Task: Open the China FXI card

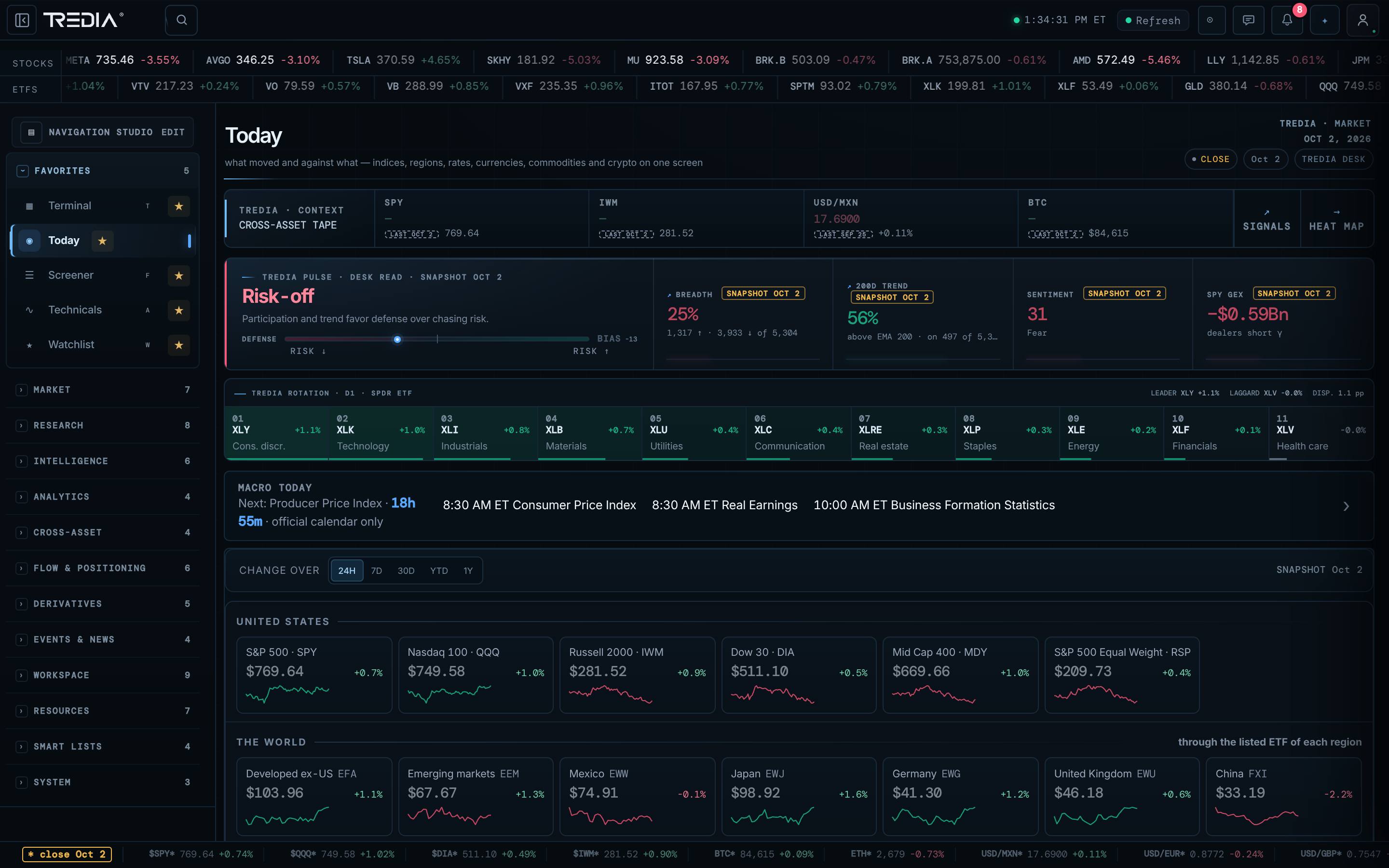Action: [1283, 796]
